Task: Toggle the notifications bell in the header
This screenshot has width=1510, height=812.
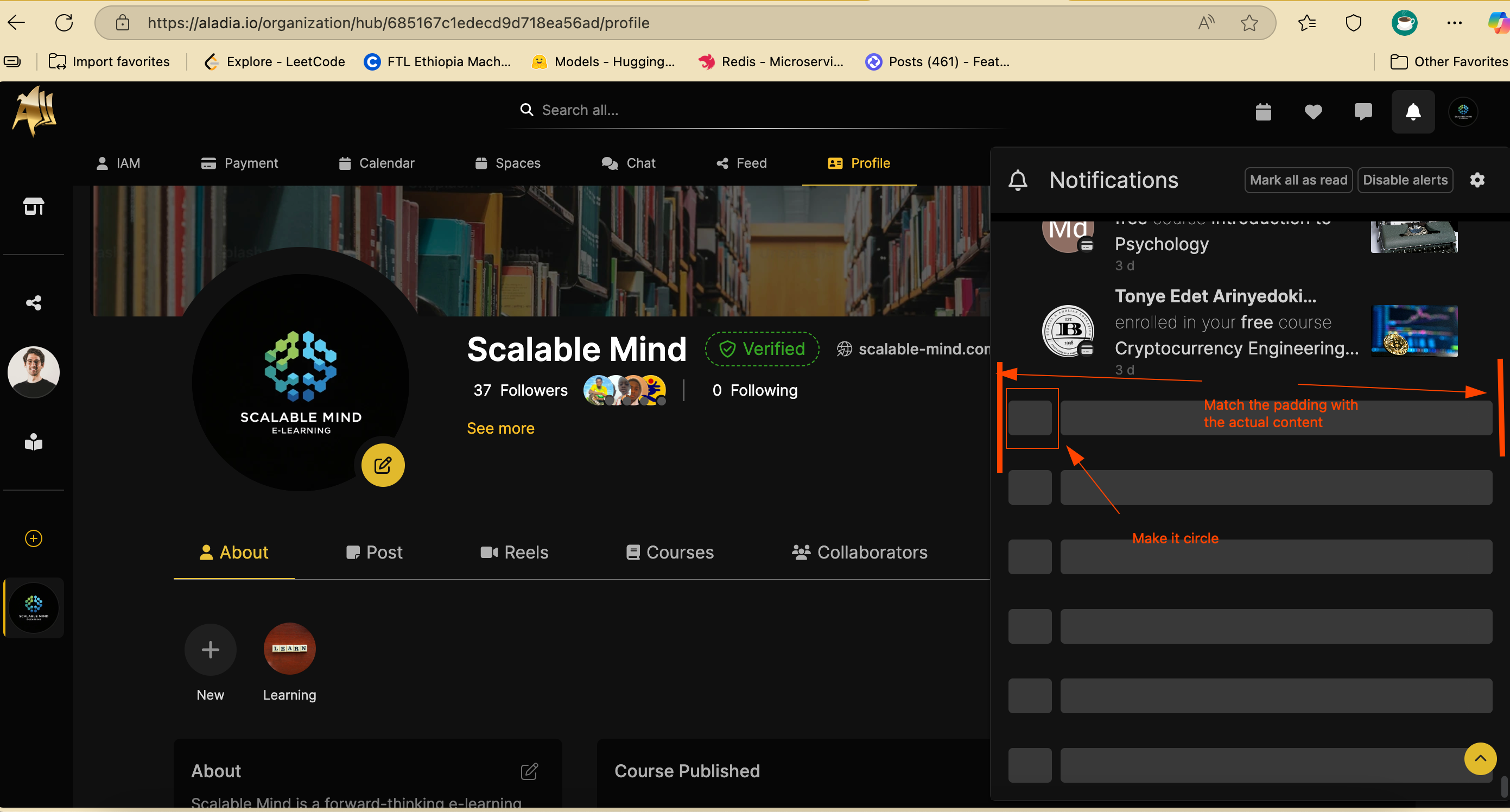Action: [1413, 111]
